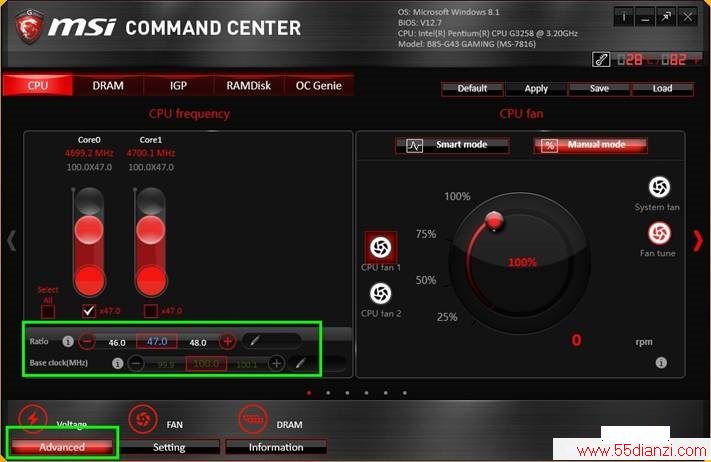This screenshot has width=711, height=462.
Task: Go to next page with right arrow
Action: (698, 240)
